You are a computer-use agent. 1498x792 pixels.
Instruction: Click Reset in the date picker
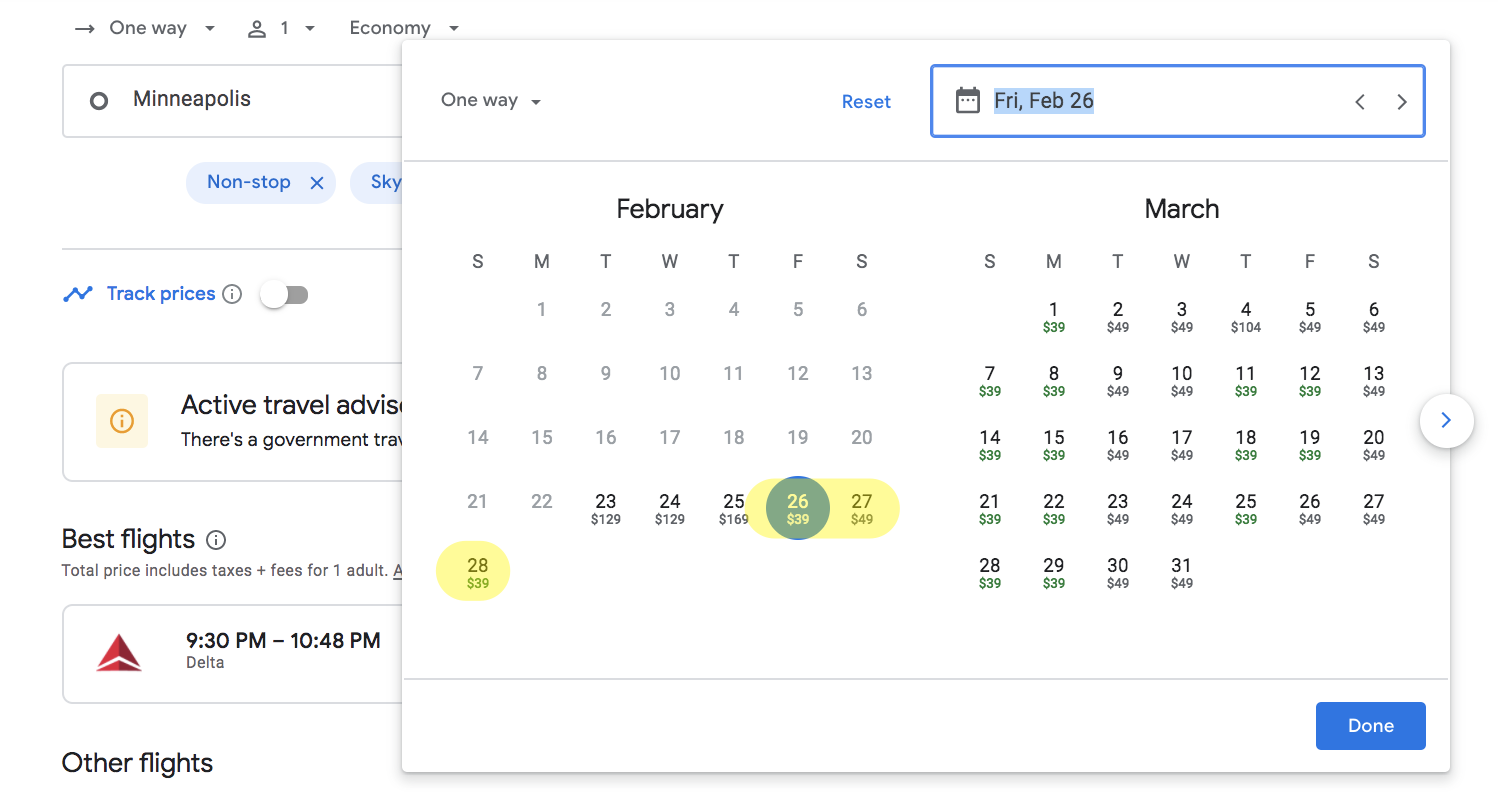(866, 101)
